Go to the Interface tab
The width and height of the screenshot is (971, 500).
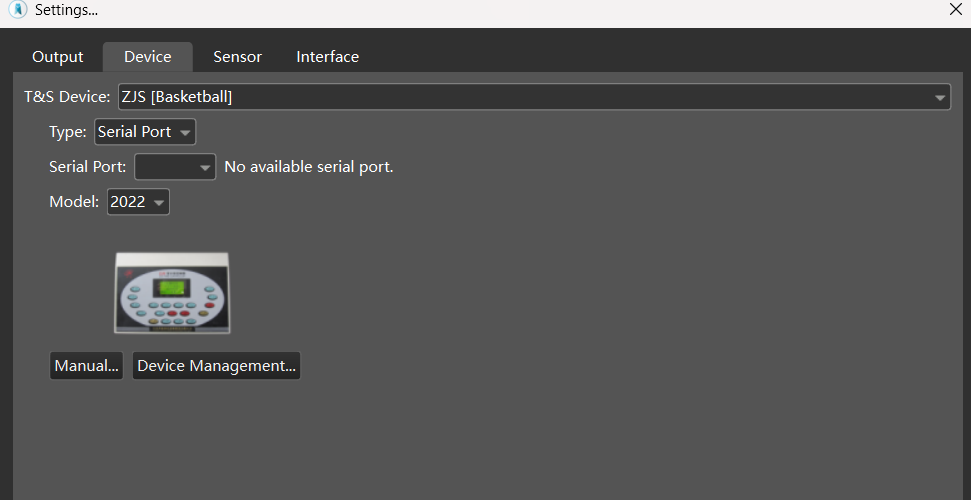(327, 57)
